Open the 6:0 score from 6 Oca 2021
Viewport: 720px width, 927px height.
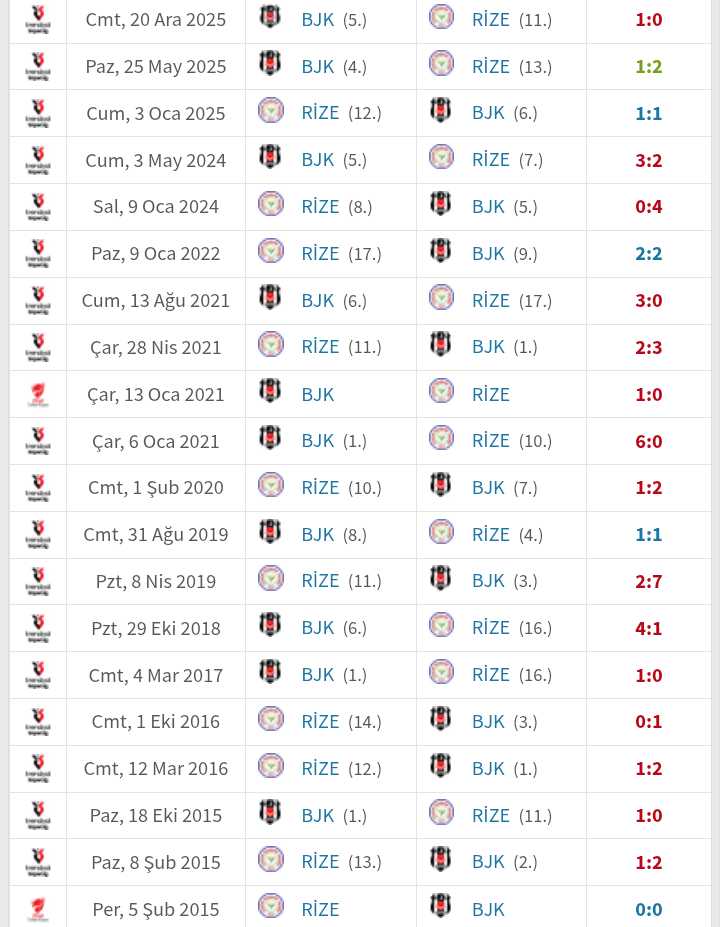tap(648, 441)
